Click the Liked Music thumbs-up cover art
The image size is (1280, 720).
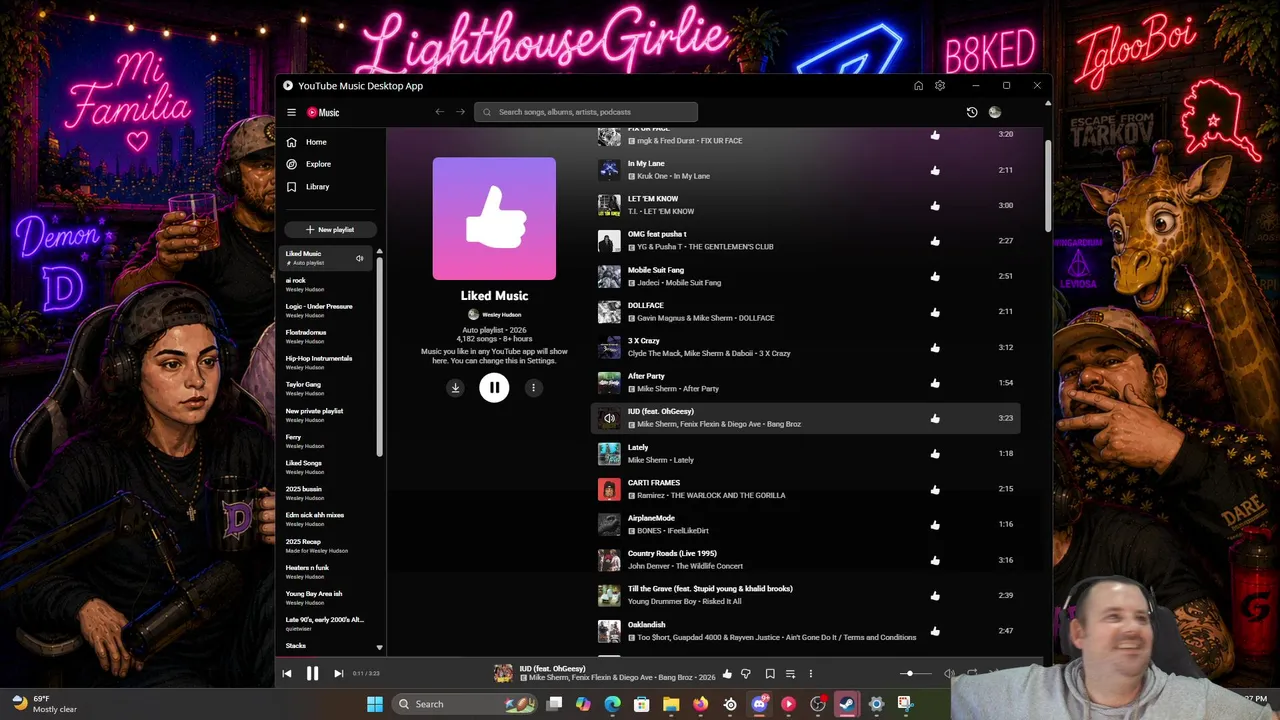[494, 219]
